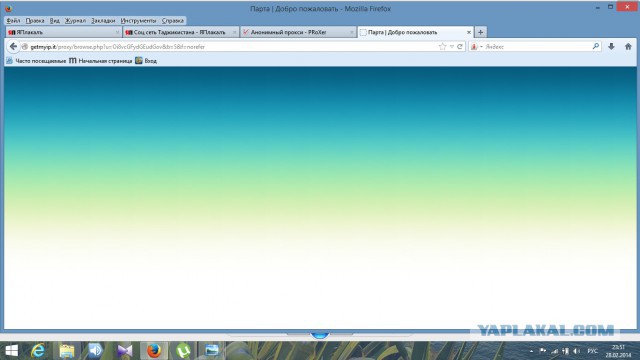Open the Инструменты menu
This screenshot has width=640, height=360.
138,20
